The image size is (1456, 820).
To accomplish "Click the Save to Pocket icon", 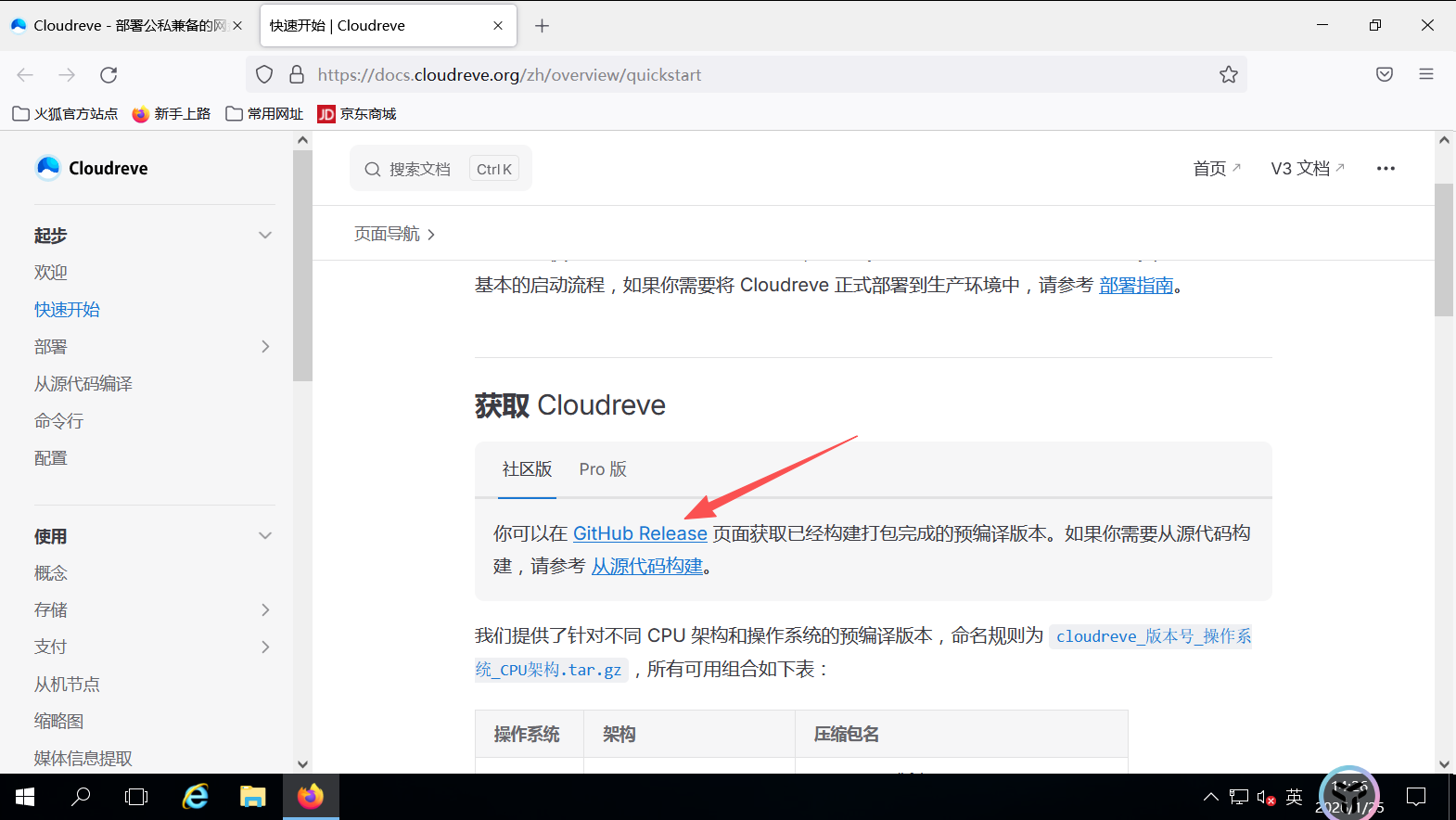I will 1385,74.
